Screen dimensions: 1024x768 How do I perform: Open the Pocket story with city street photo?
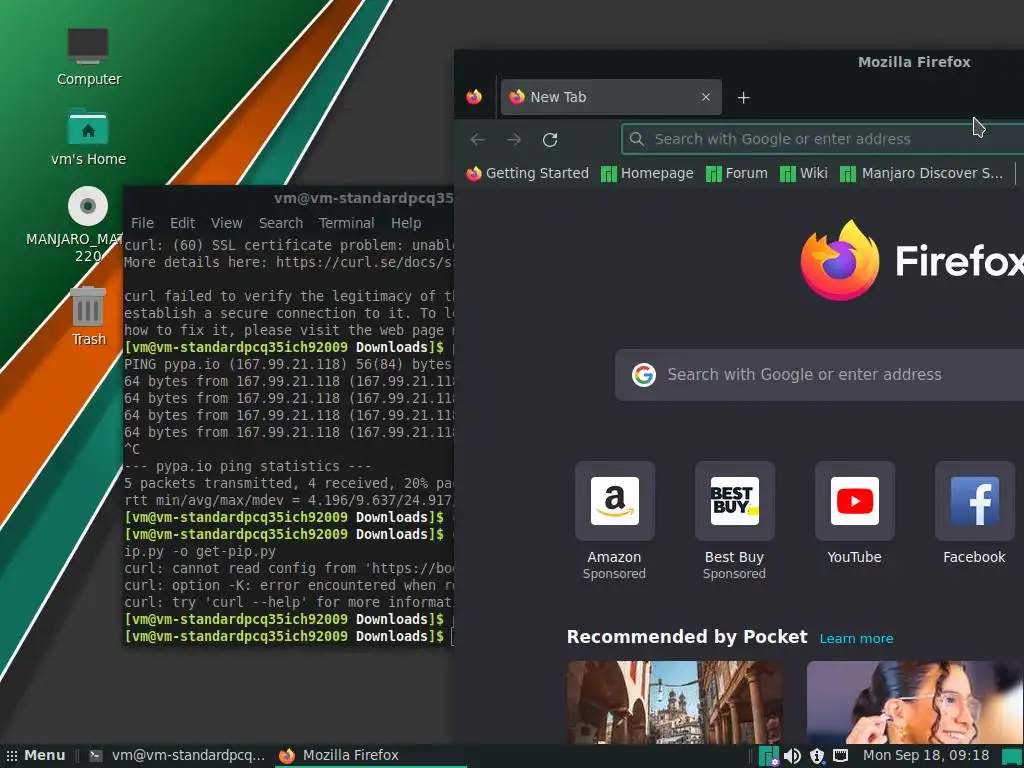tap(675, 702)
